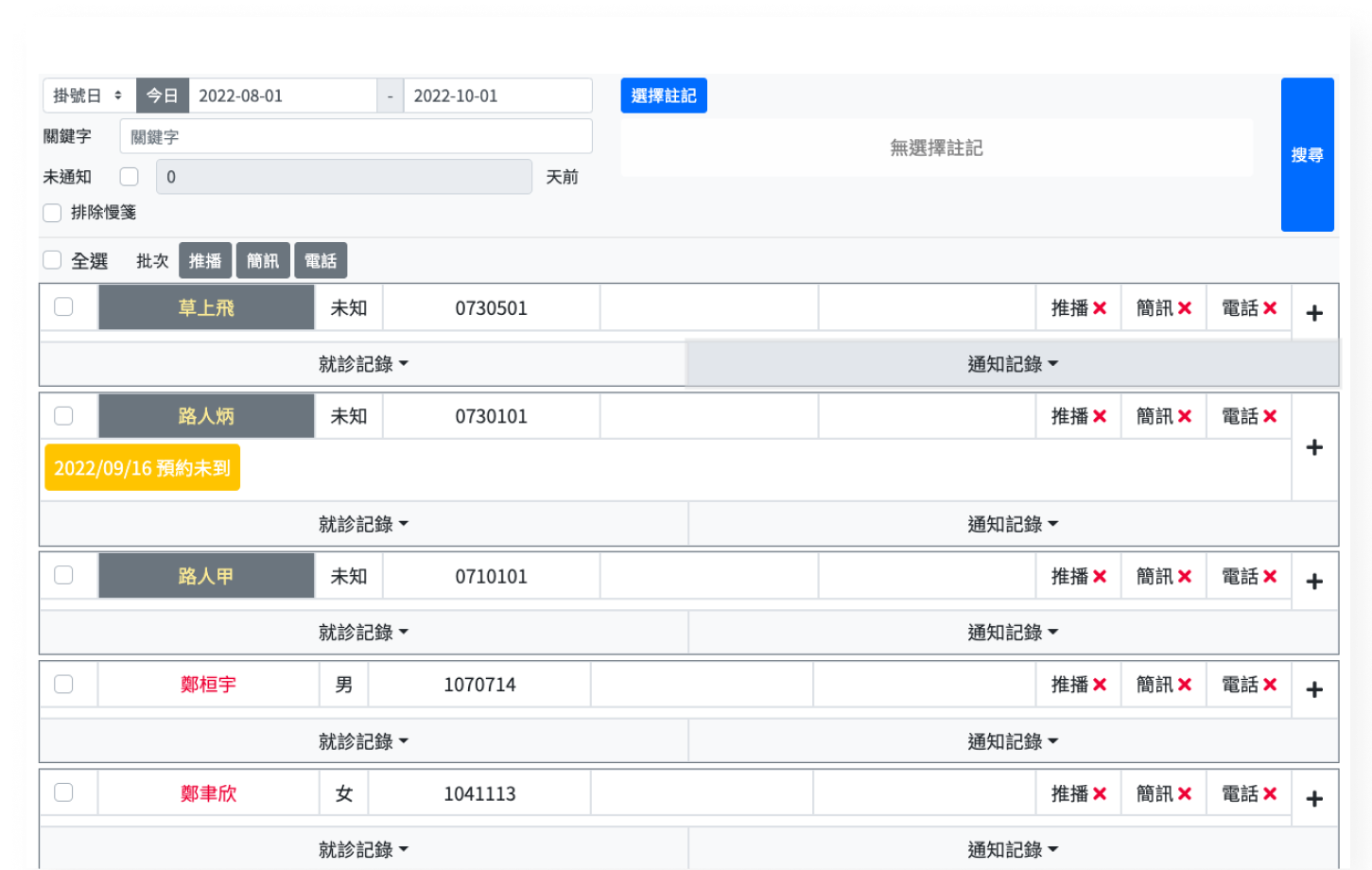Click the plus icon in the 鄭桓宇 row

1314,690
